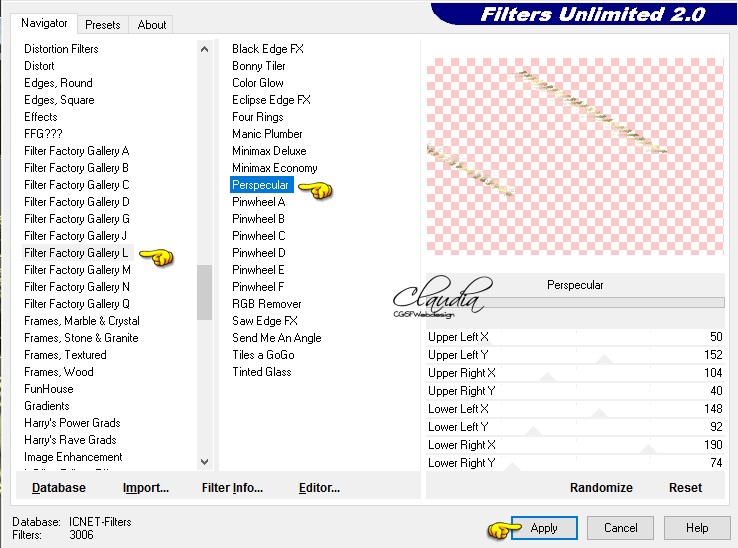Select Filter Factory Gallery G
Image resolution: width=738 pixels, height=548 pixels.
[77, 218]
